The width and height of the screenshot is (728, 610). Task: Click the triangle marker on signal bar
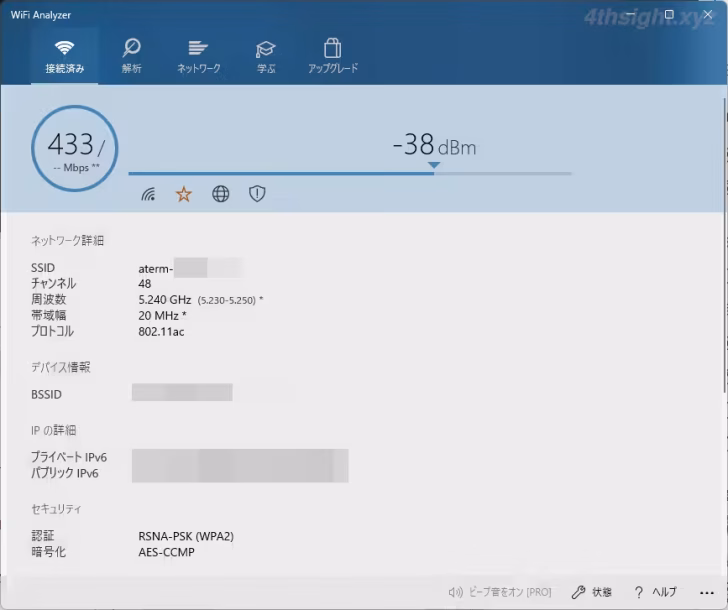pos(434,165)
